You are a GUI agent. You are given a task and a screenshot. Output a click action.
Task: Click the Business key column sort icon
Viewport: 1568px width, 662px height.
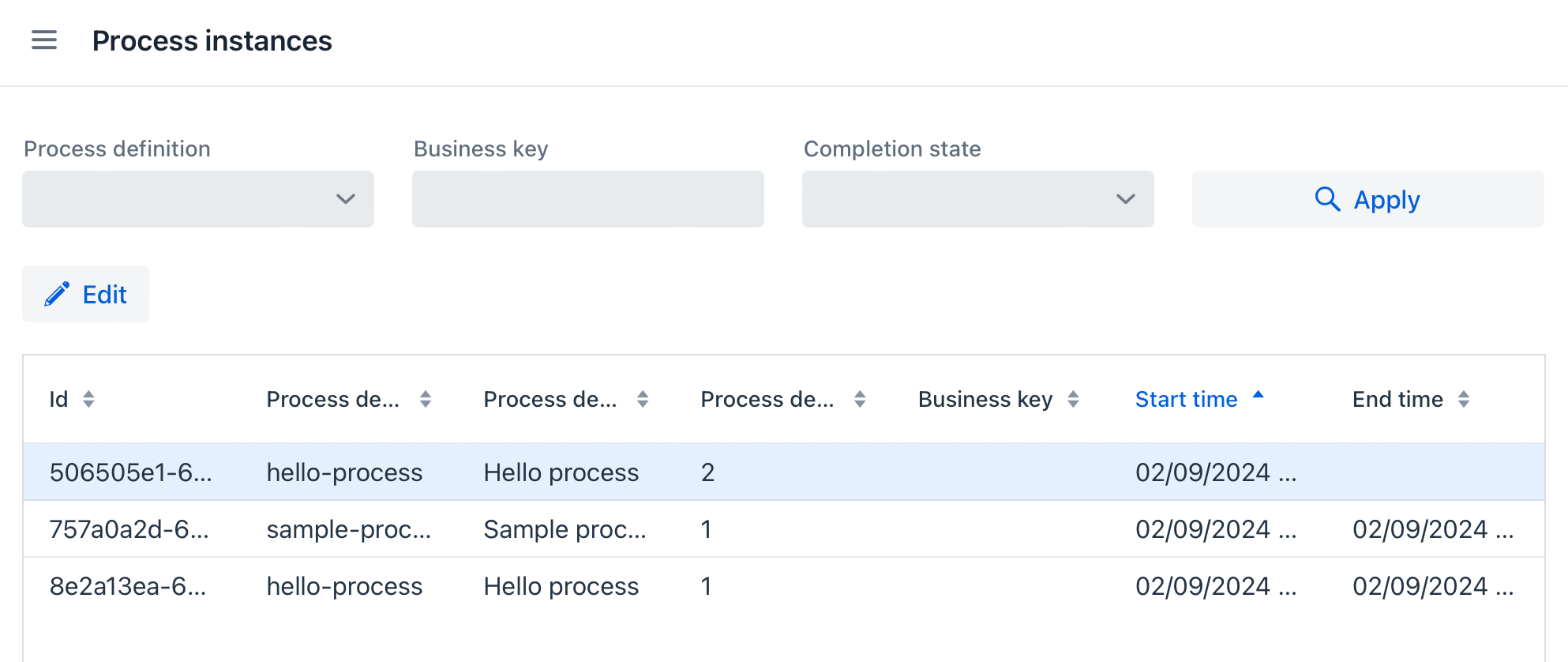tap(1073, 400)
